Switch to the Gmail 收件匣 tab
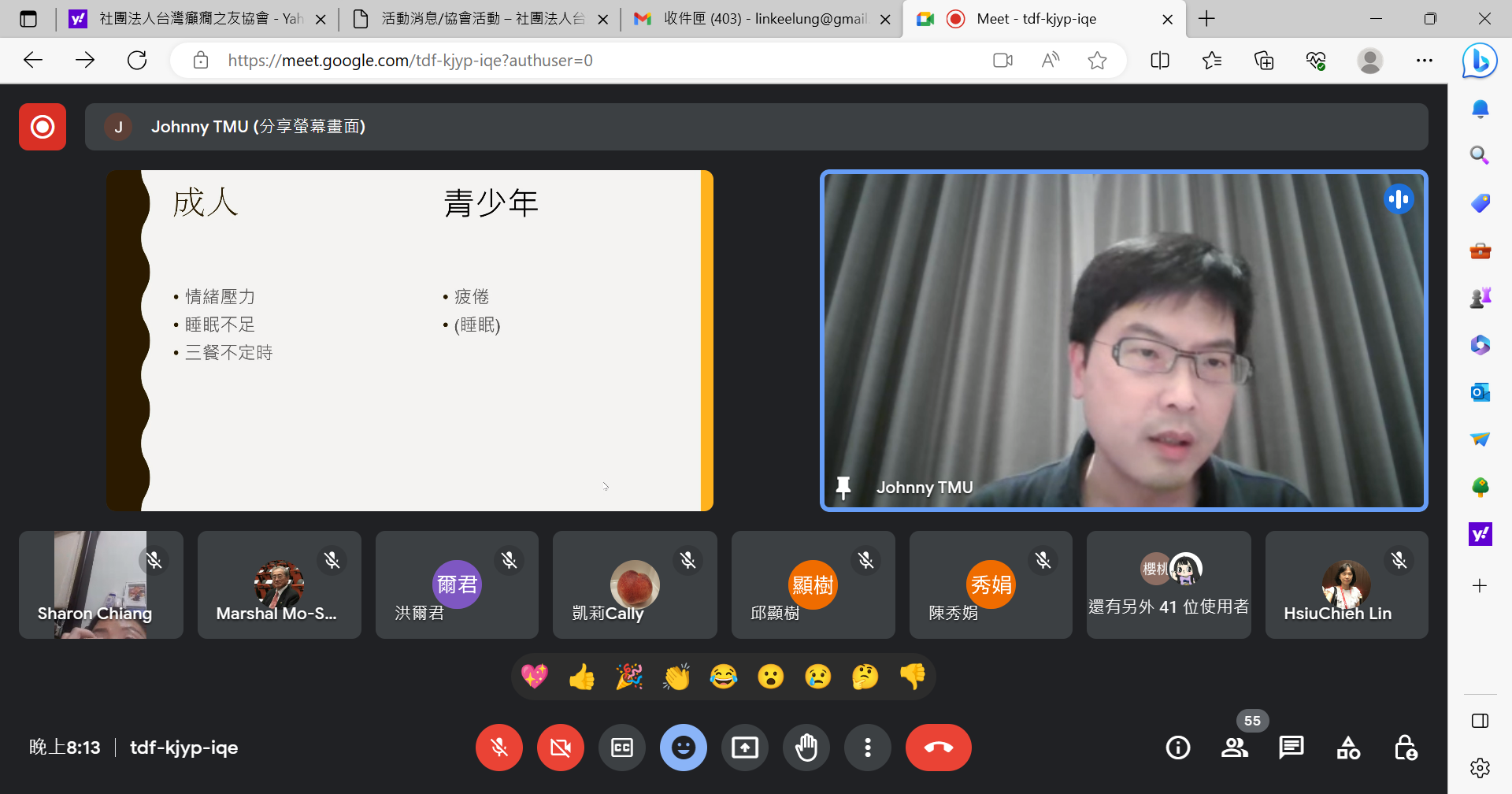 point(762,19)
